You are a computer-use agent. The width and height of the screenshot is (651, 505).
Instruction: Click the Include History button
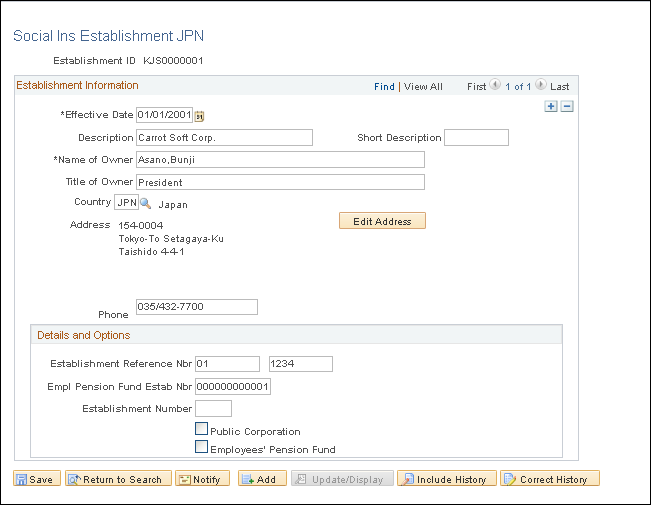(447, 478)
